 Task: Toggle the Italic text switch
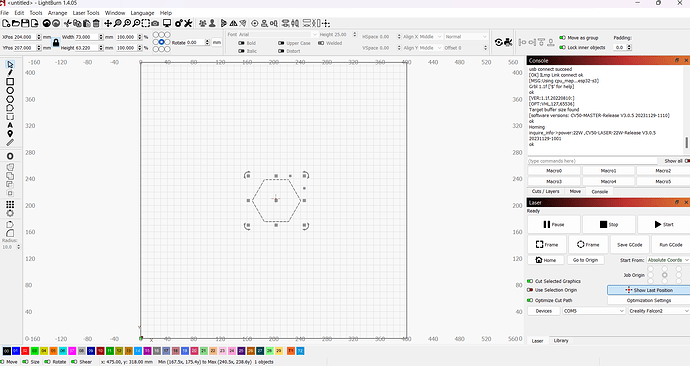click(241, 51)
